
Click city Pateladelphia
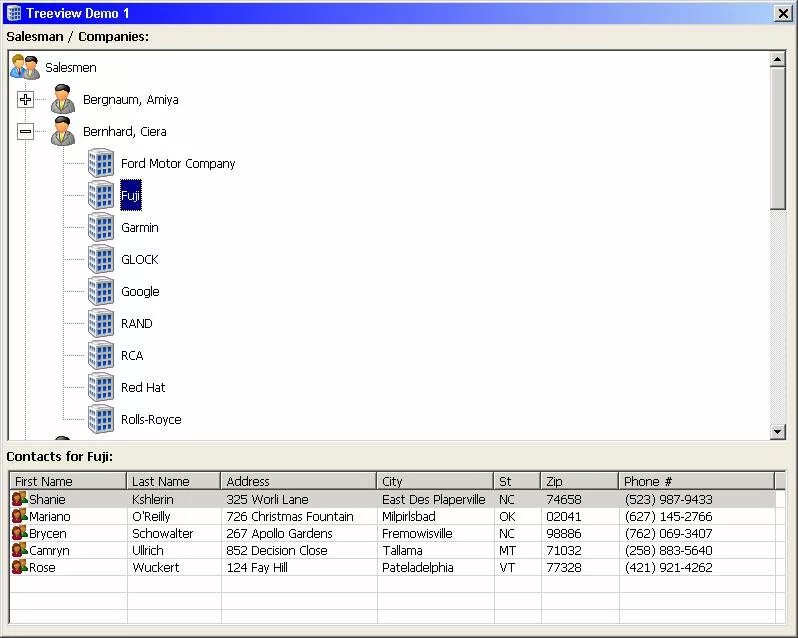pos(417,567)
